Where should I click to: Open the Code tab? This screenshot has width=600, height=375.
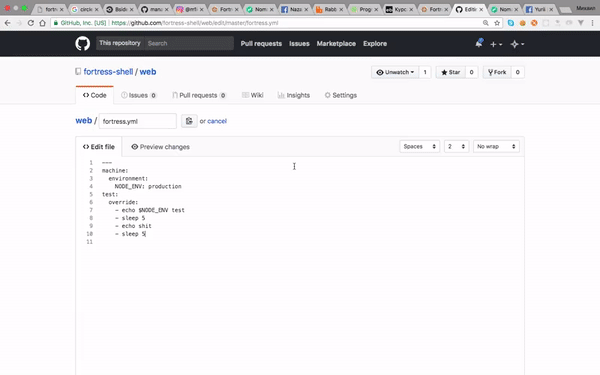tap(95, 95)
